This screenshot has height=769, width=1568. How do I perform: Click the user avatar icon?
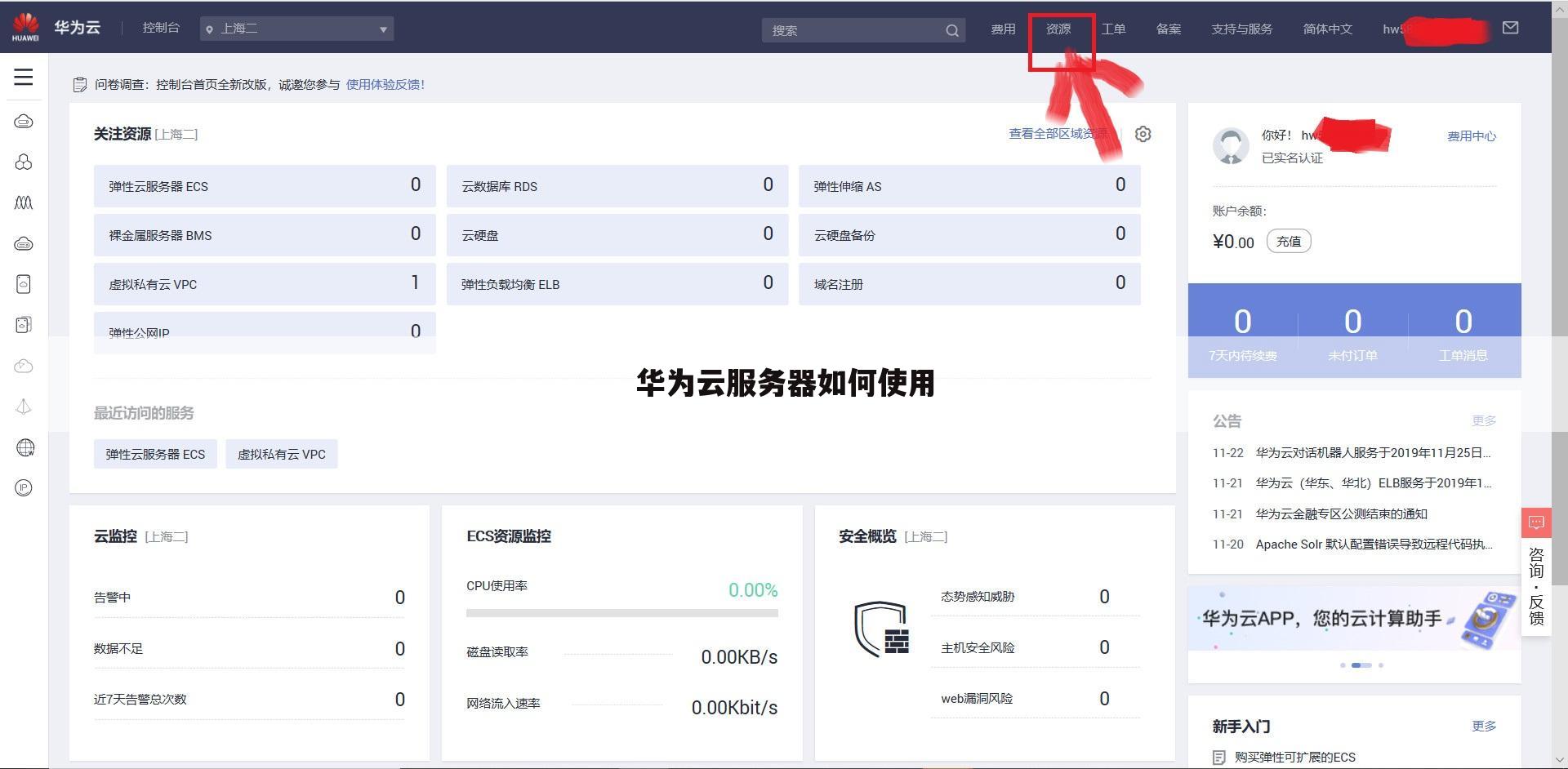pos(1231,145)
